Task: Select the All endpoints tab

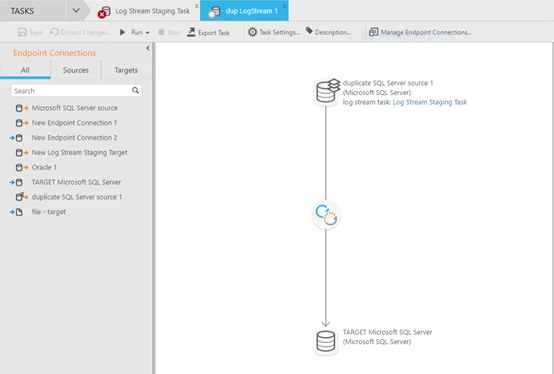Action: click(25, 70)
